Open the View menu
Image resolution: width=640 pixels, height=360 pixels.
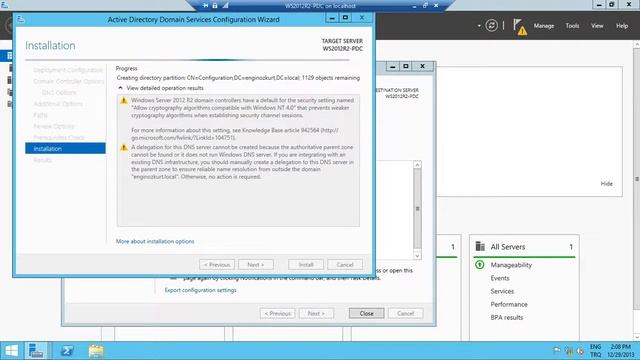597,26
